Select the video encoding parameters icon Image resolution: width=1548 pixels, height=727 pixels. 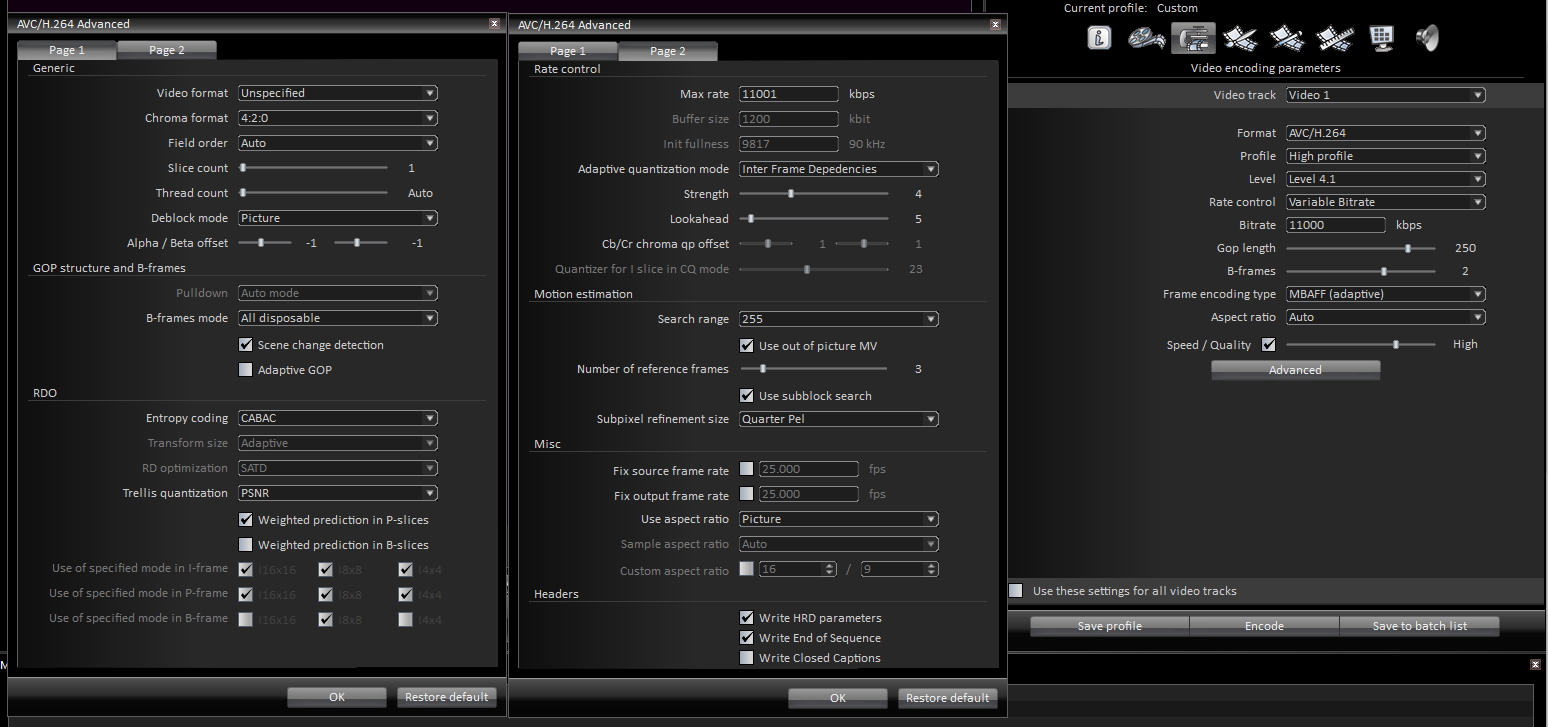pos(1193,38)
